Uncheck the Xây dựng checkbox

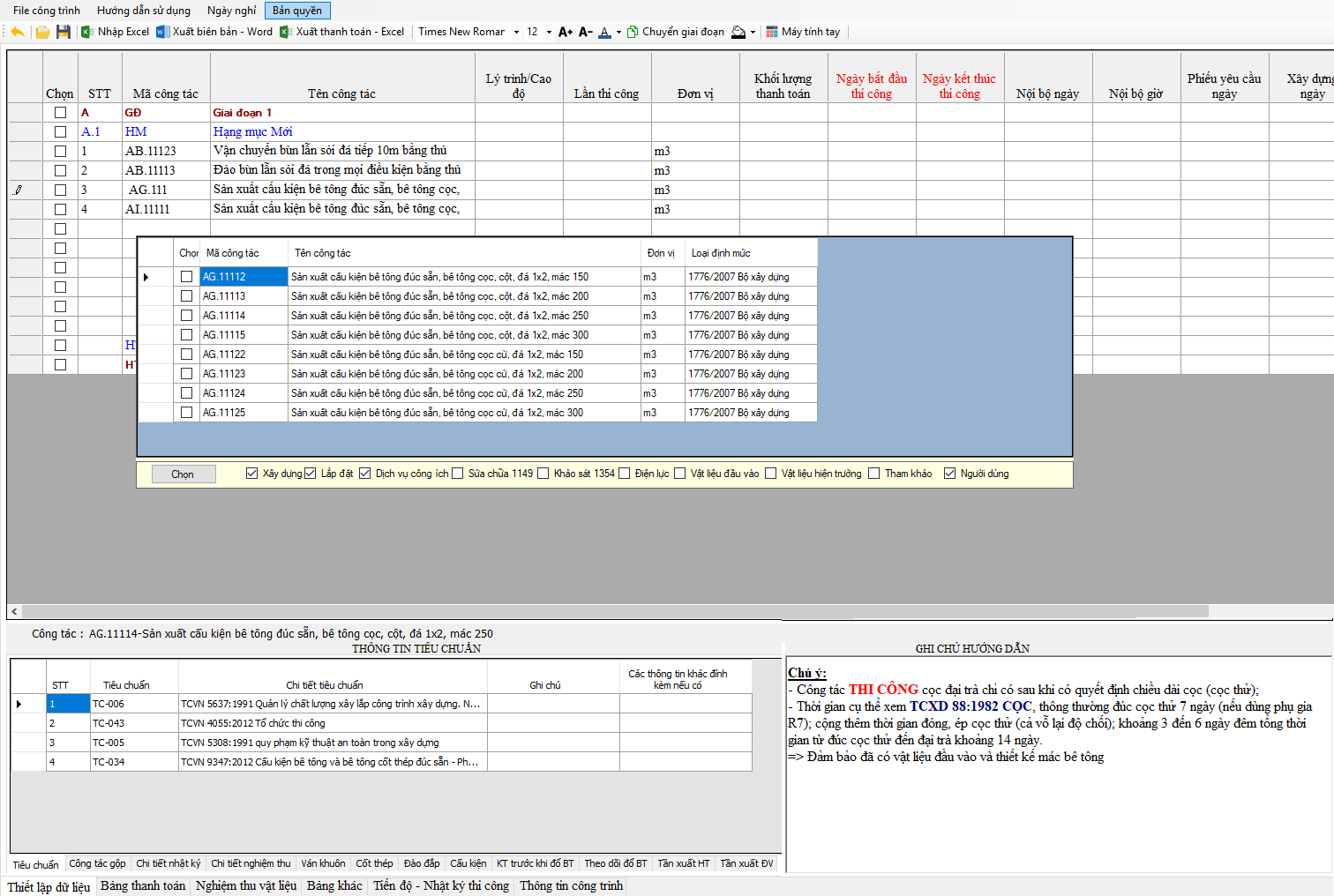pos(252,474)
